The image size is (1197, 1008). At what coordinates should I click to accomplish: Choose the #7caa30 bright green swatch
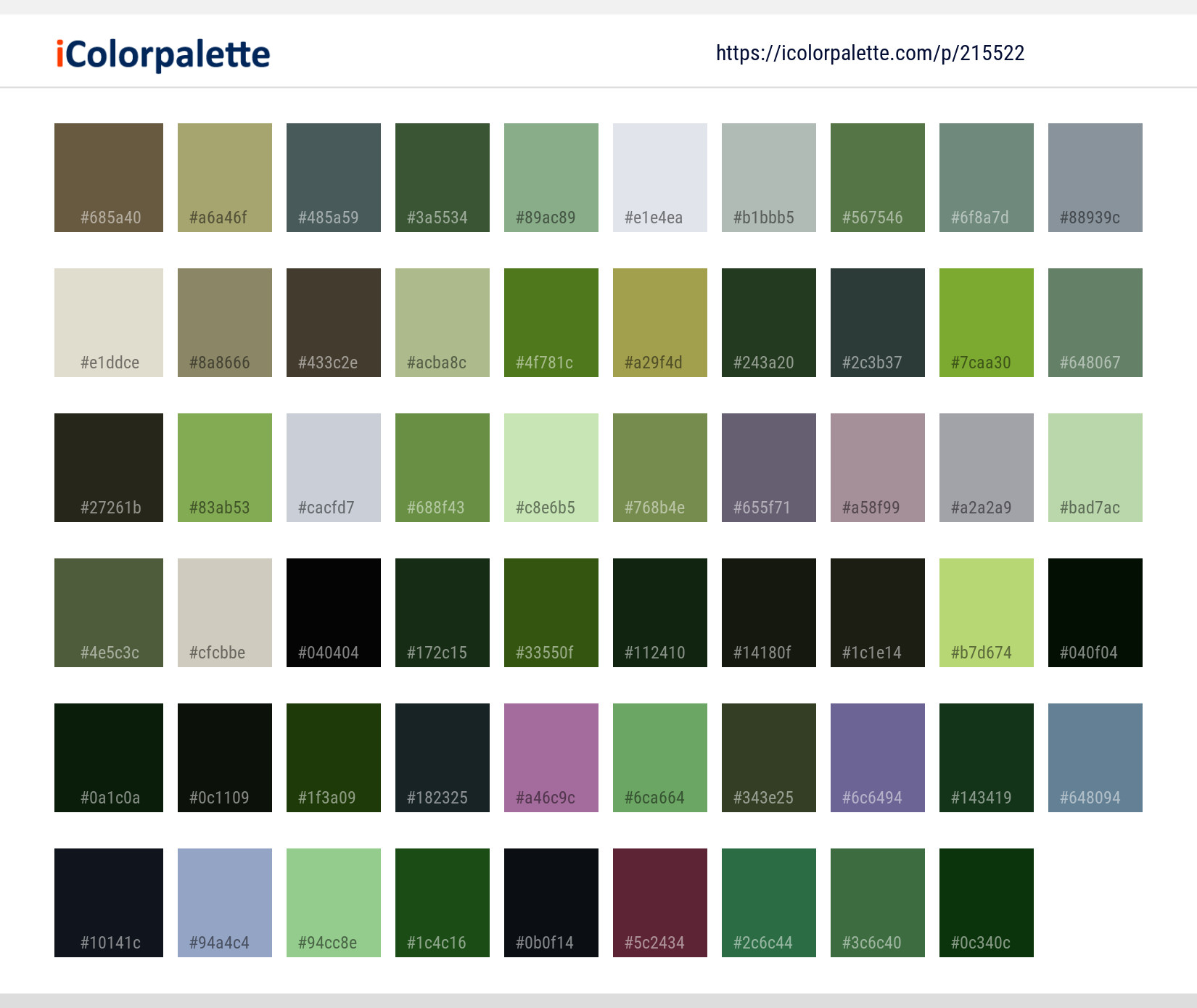click(x=987, y=323)
